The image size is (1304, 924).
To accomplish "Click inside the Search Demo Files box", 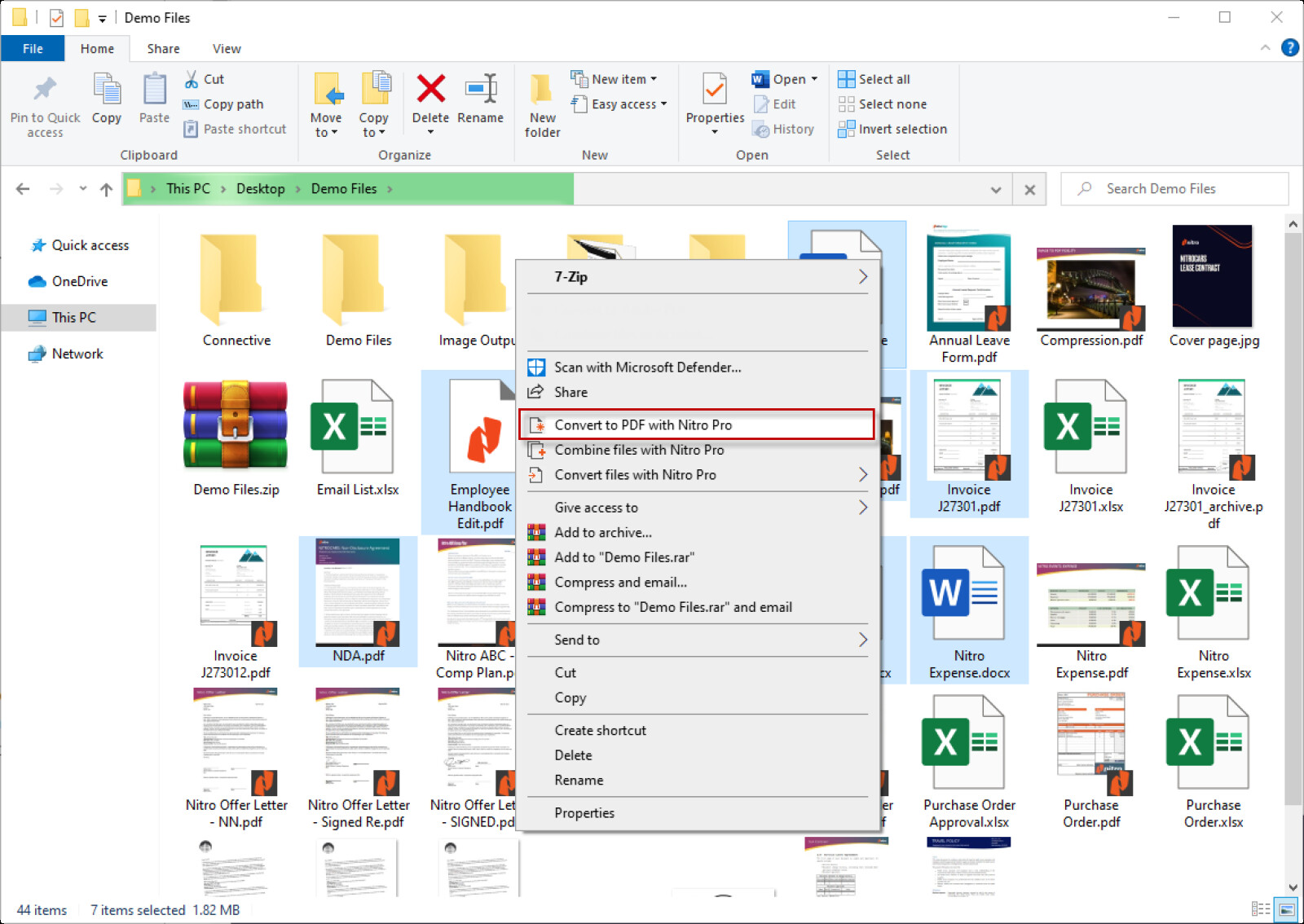I will pyautogui.click(x=1174, y=188).
